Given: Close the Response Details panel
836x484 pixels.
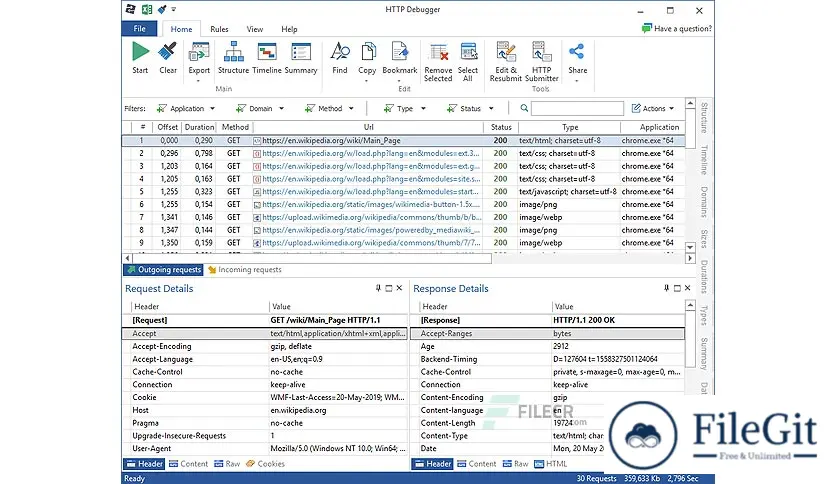Looking at the screenshot, I should point(688,288).
